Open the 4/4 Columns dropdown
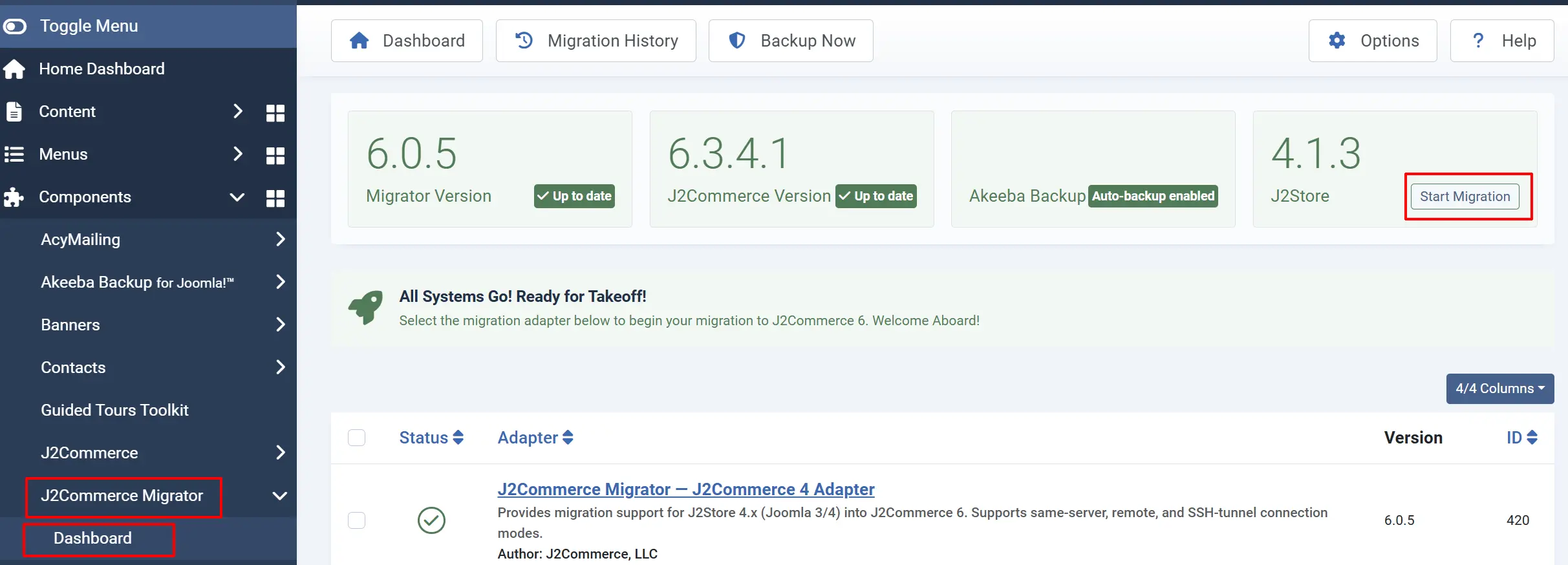 click(1500, 389)
